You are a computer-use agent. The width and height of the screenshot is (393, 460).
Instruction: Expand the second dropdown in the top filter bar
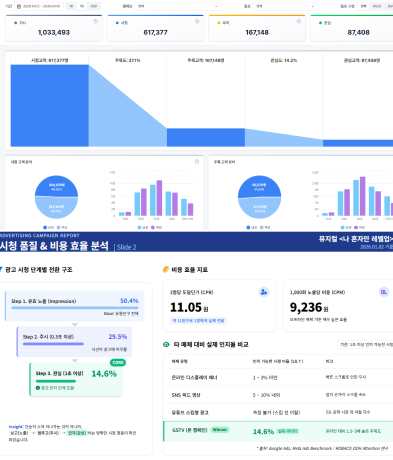(x=285, y=6)
